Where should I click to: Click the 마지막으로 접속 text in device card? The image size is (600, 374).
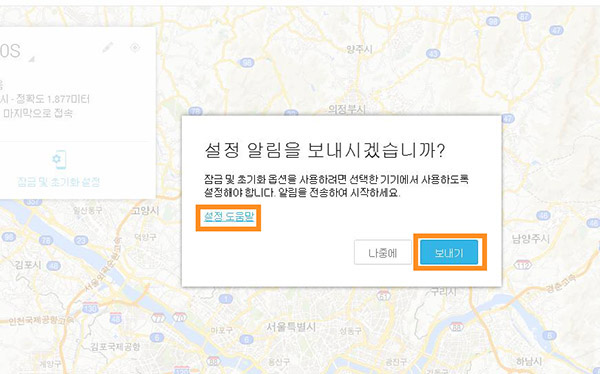coord(38,113)
